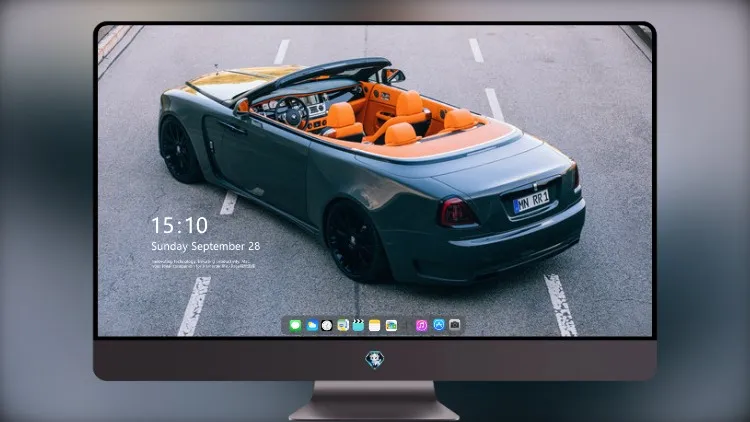Open the yellow Notes app in dock

point(375,326)
